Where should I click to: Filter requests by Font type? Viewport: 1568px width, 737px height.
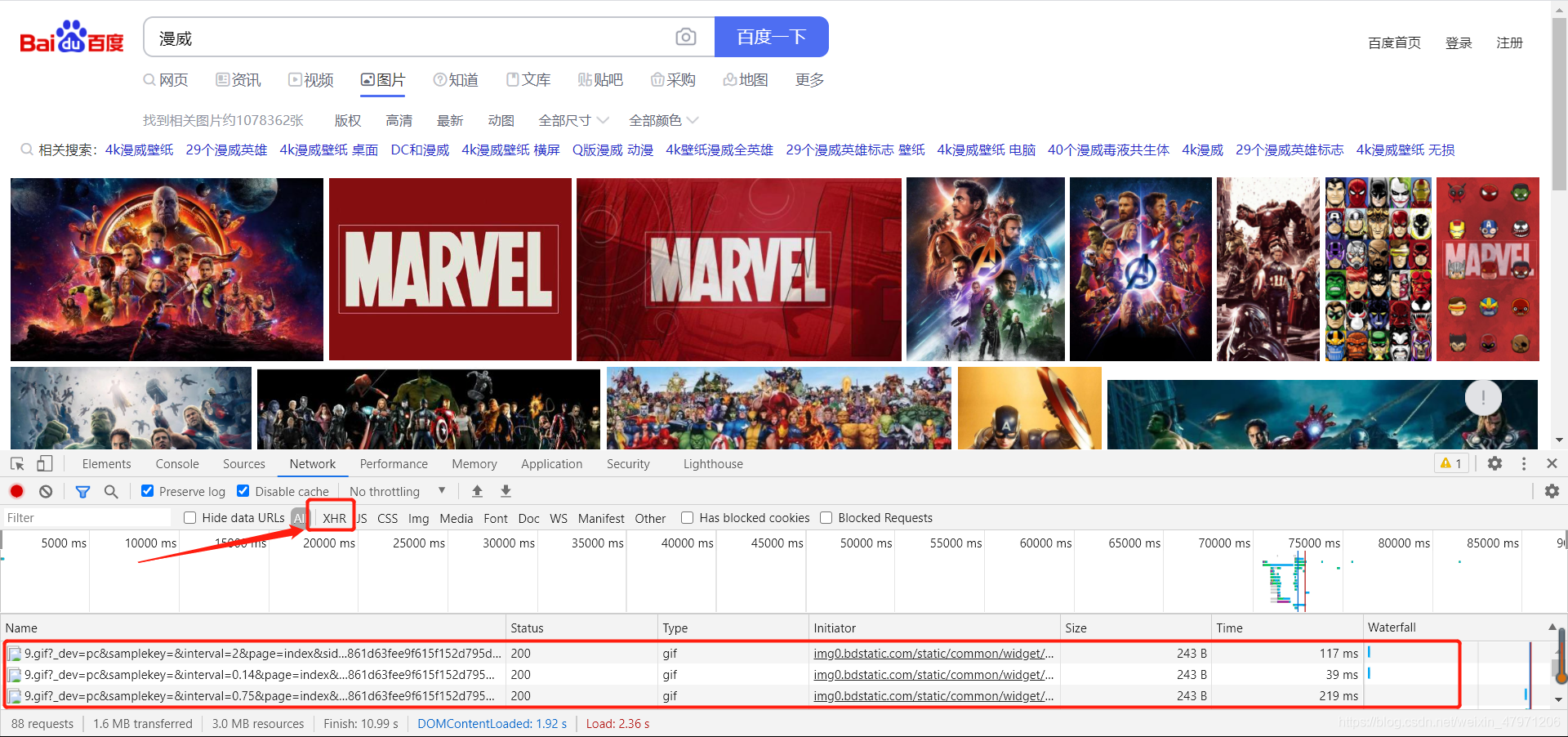click(496, 518)
